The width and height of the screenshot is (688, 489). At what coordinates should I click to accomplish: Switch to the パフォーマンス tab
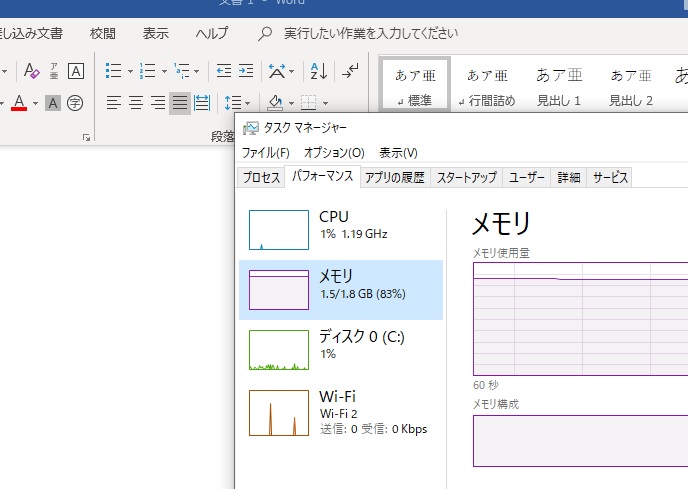pos(322,176)
